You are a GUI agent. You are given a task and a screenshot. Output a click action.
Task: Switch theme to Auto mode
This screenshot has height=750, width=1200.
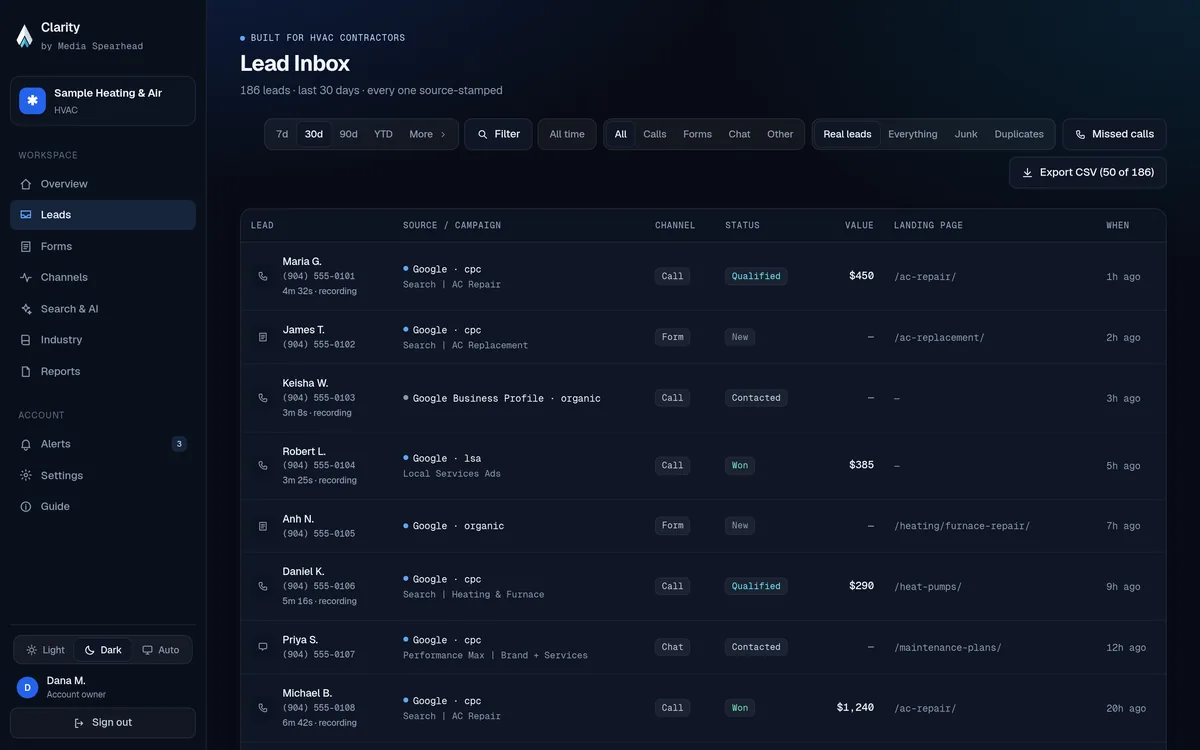161,650
